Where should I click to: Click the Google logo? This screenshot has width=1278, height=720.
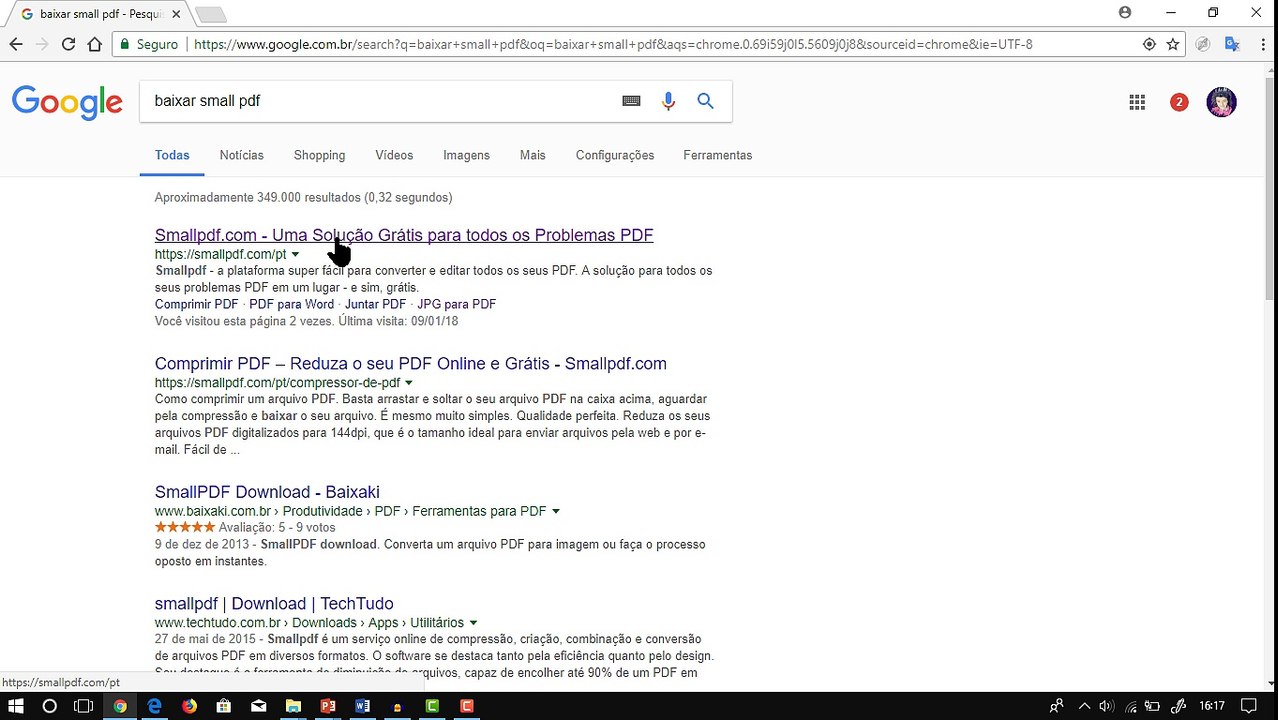point(67,102)
